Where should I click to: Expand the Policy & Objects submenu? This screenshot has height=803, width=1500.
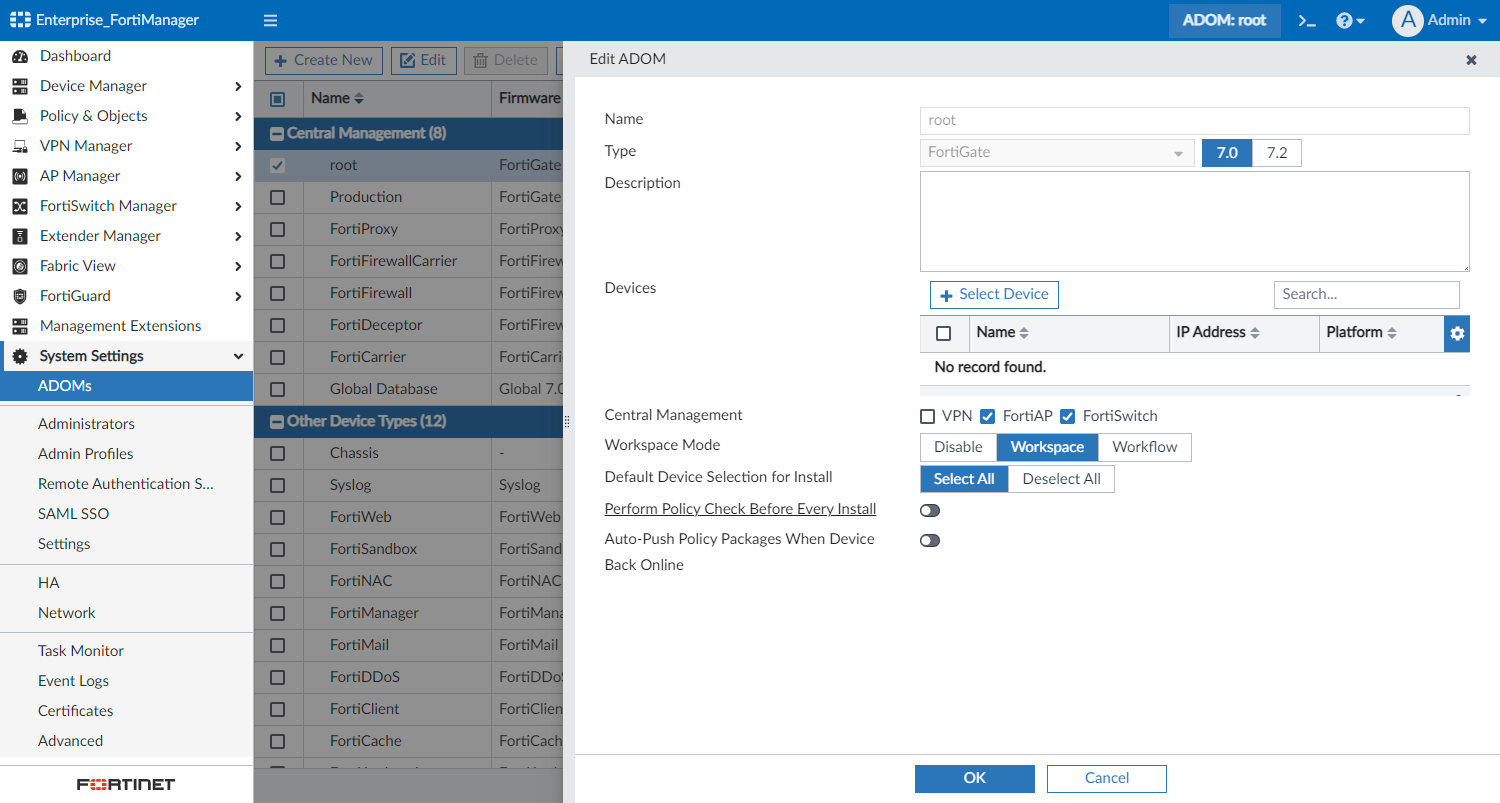click(238, 116)
